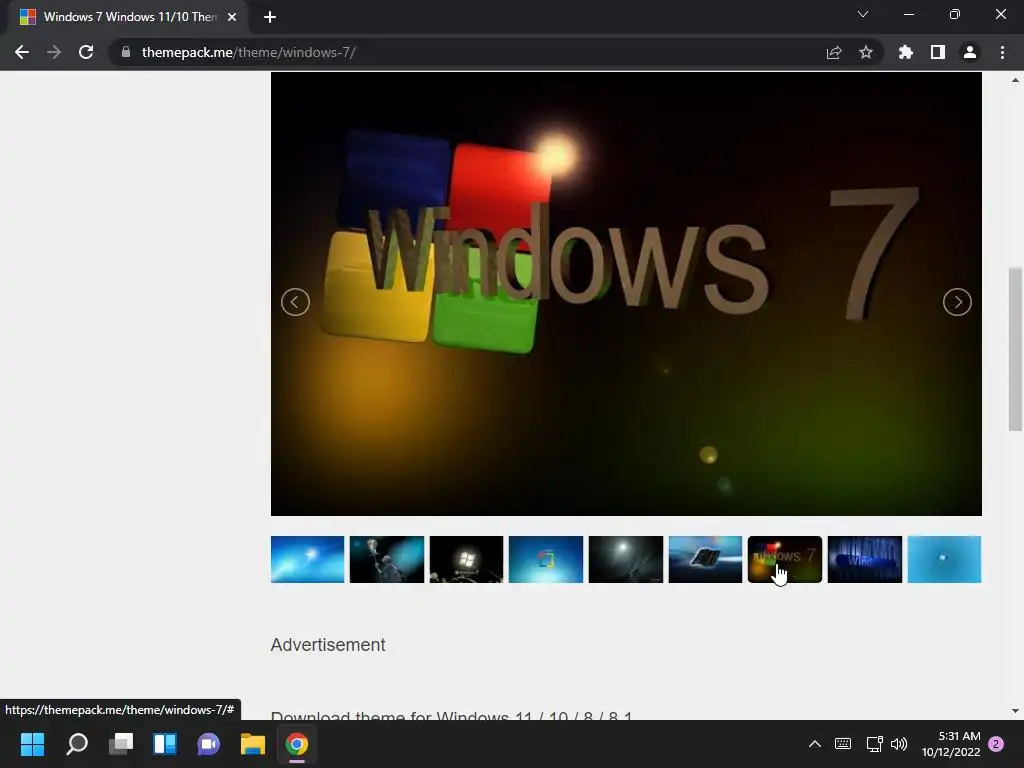Open the Windows Start menu
The width and height of the screenshot is (1024, 768).
click(32, 744)
